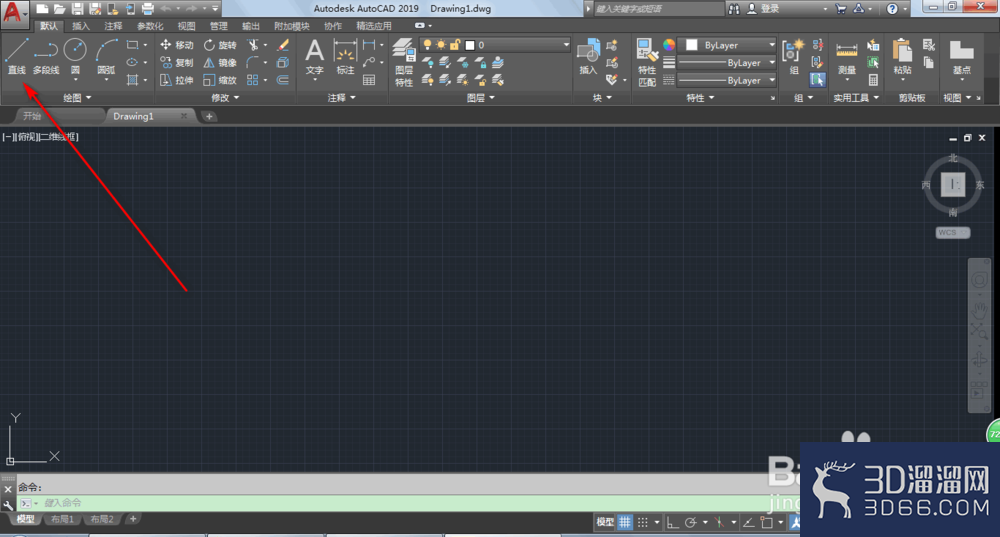The height and width of the screenshot is (537, 1000).
Task: Switch to 布局1 layout tab
Action: (x=62, y=519)
